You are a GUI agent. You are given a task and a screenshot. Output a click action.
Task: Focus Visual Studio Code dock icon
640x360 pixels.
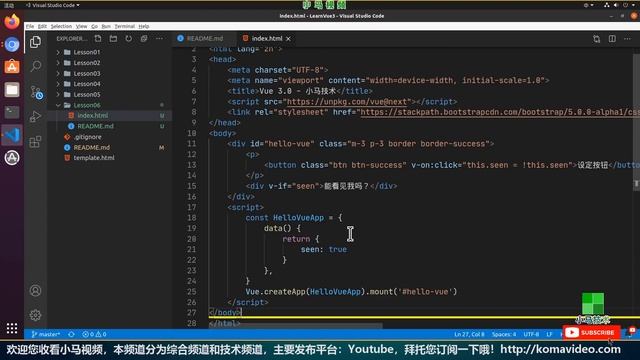12,135
